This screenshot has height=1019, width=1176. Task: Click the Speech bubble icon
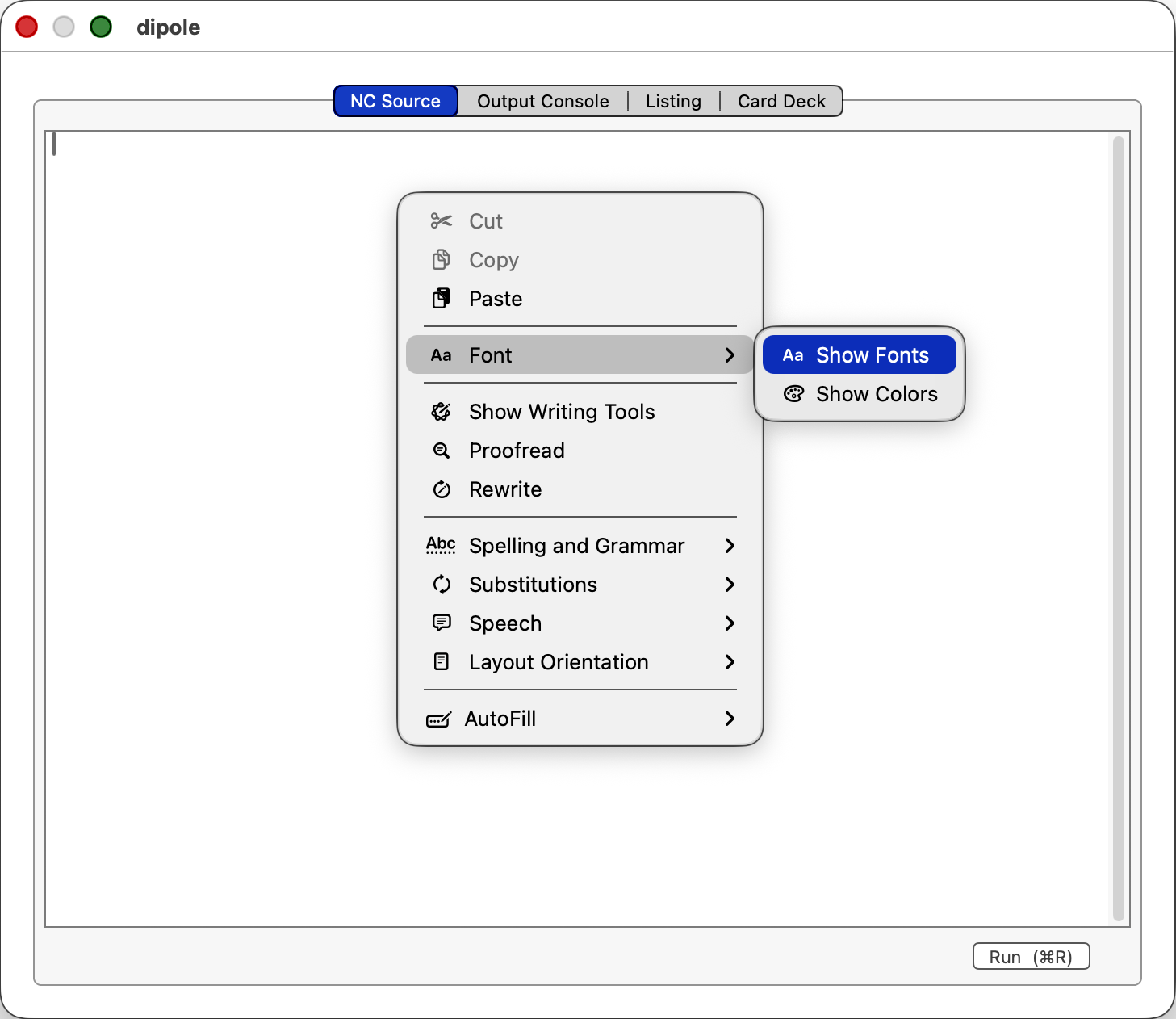441,623
